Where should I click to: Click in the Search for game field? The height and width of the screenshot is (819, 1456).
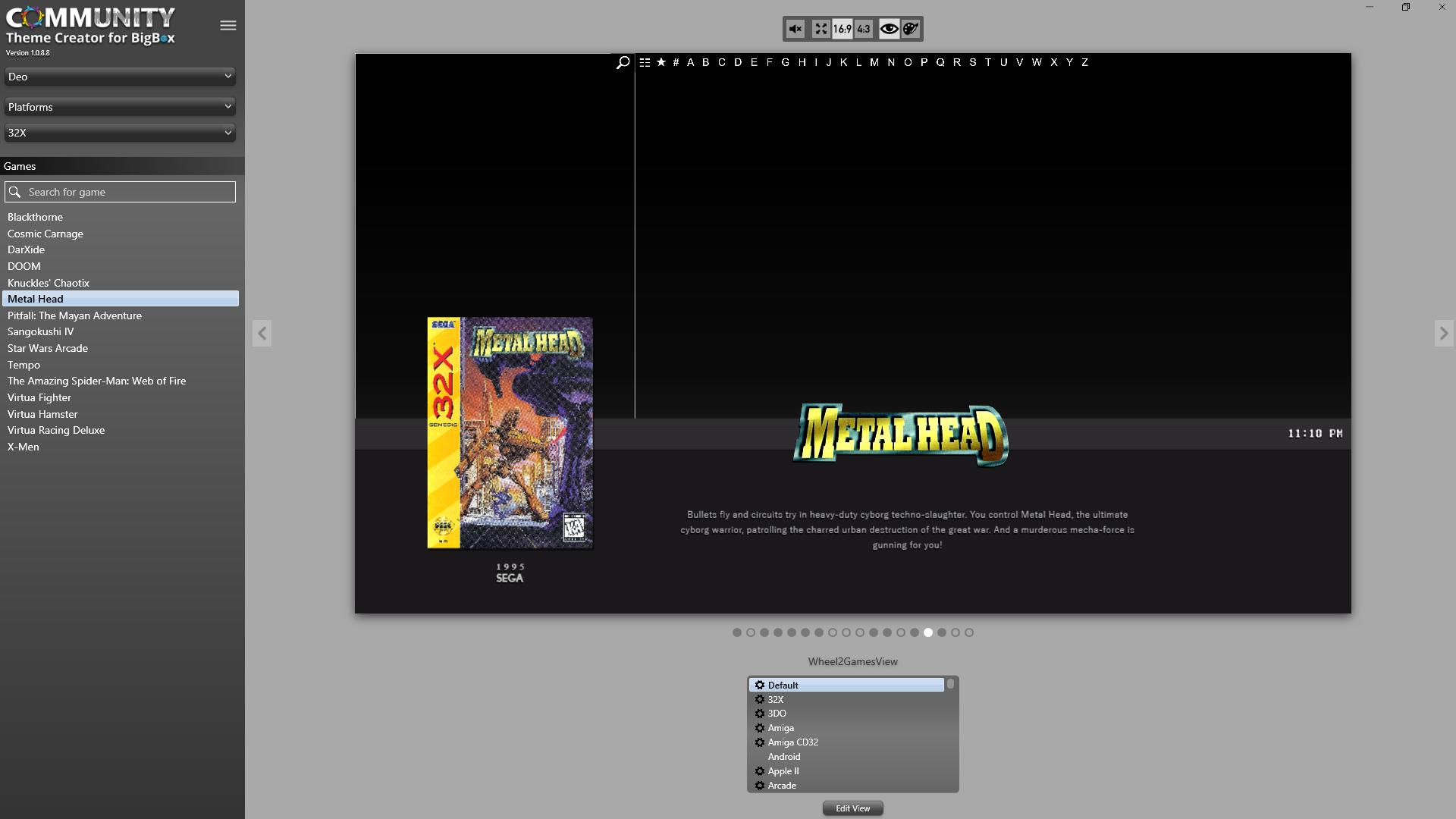(120, 192)
